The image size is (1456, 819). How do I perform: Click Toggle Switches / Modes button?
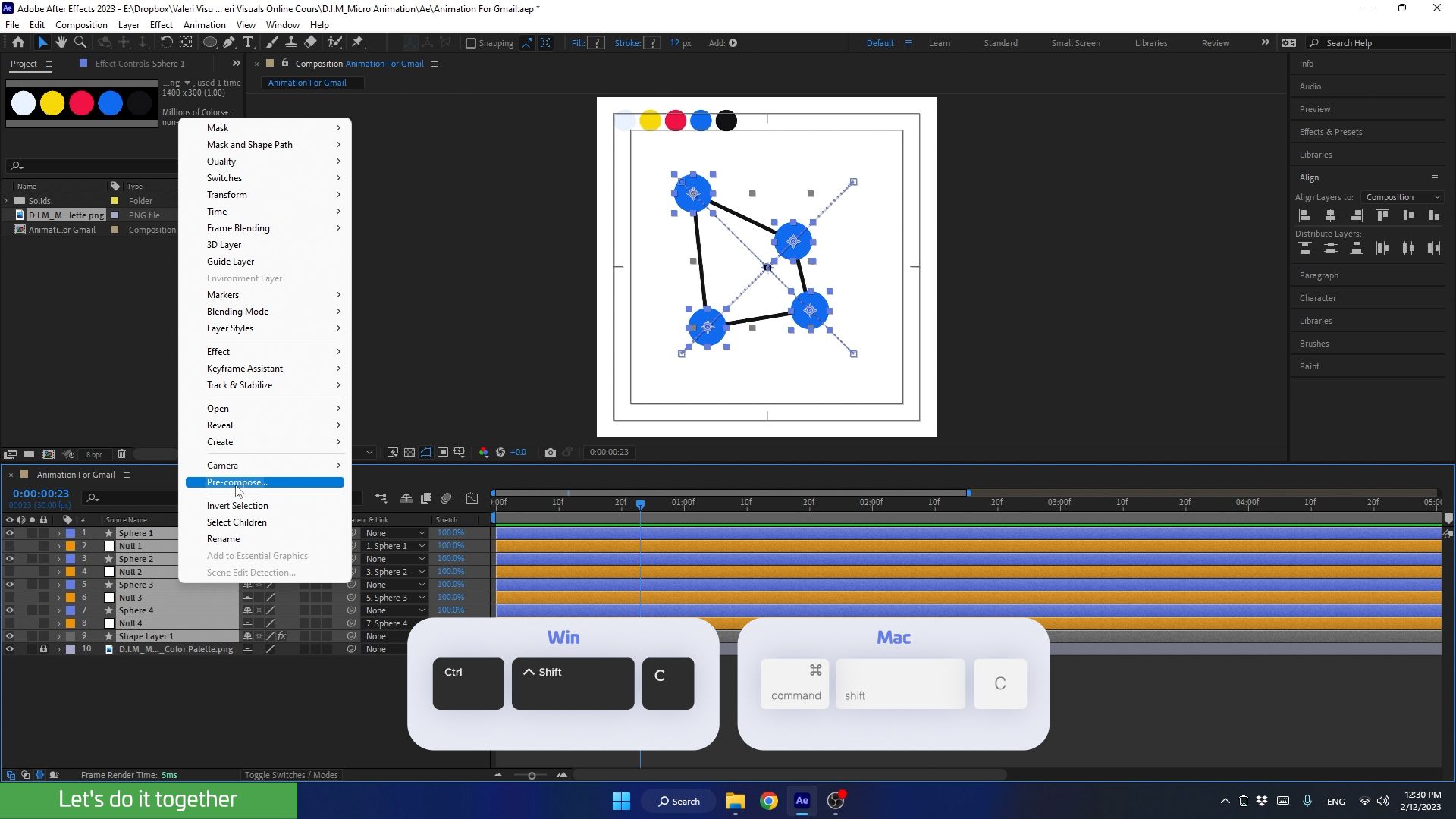(x=290, y=775)
